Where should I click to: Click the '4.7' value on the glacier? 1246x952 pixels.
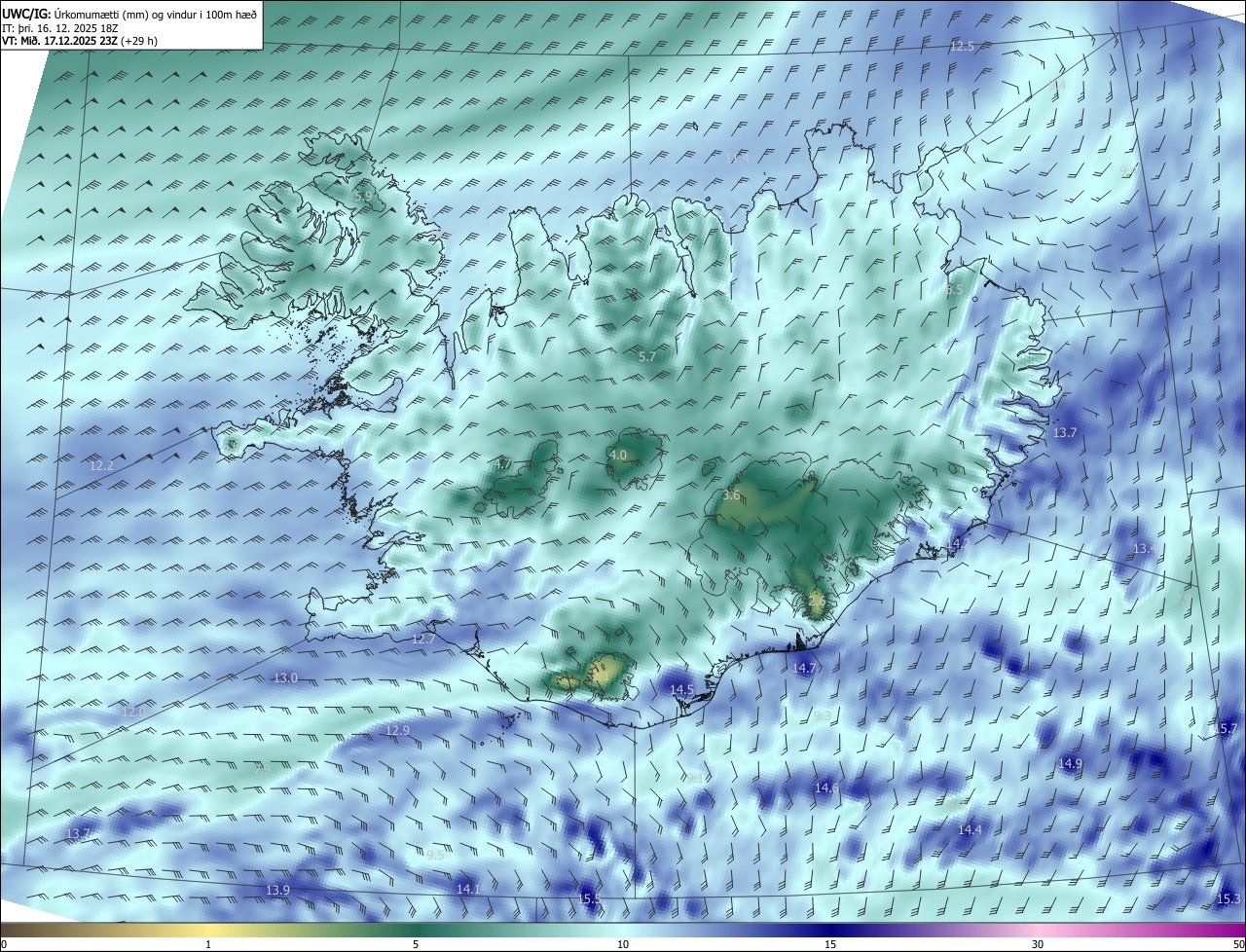click(502, 464)
